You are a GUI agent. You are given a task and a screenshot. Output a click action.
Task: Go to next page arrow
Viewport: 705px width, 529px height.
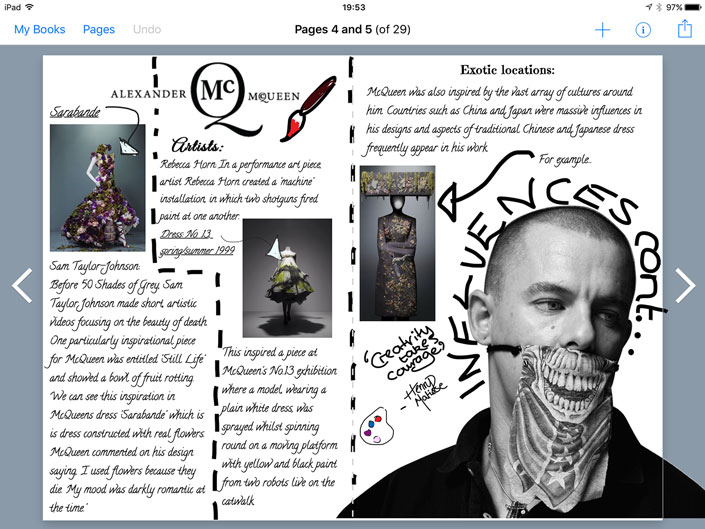click(685, 285)
